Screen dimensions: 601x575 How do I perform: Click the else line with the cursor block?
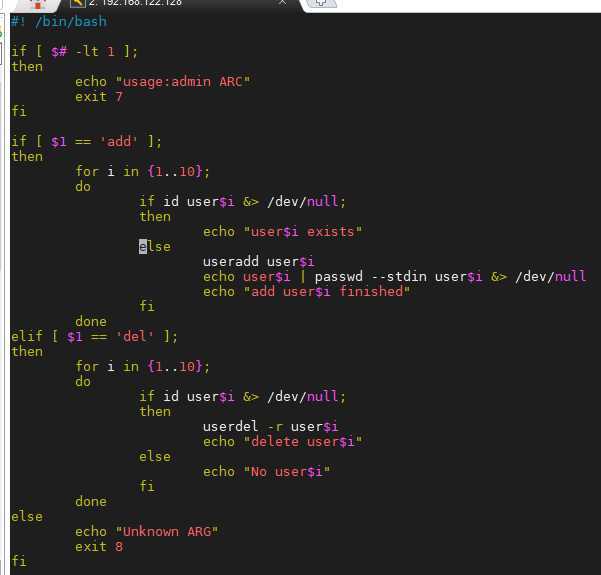pyautogui.click(x=155, y=246)
